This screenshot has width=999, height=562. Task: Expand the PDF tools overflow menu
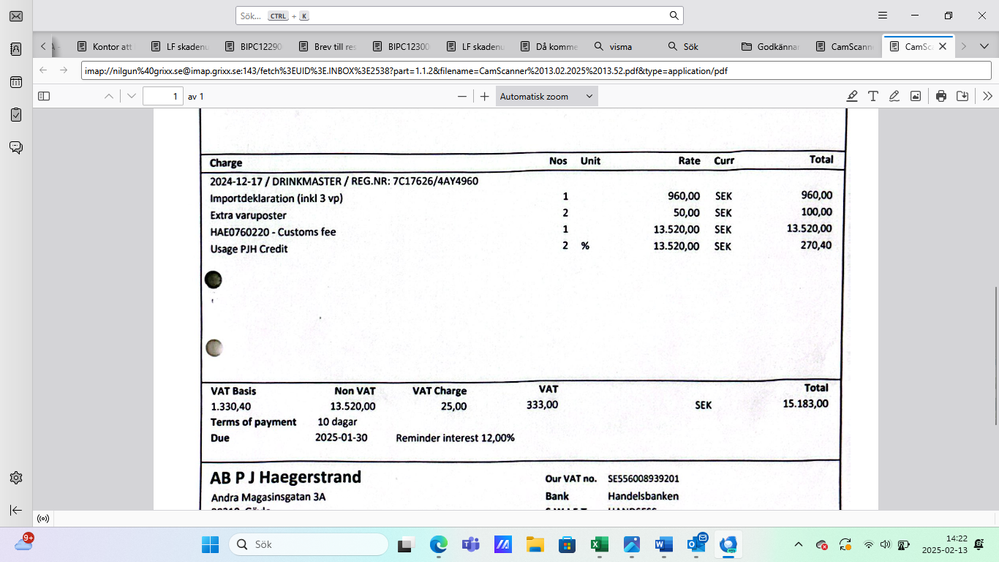point(987,96)
